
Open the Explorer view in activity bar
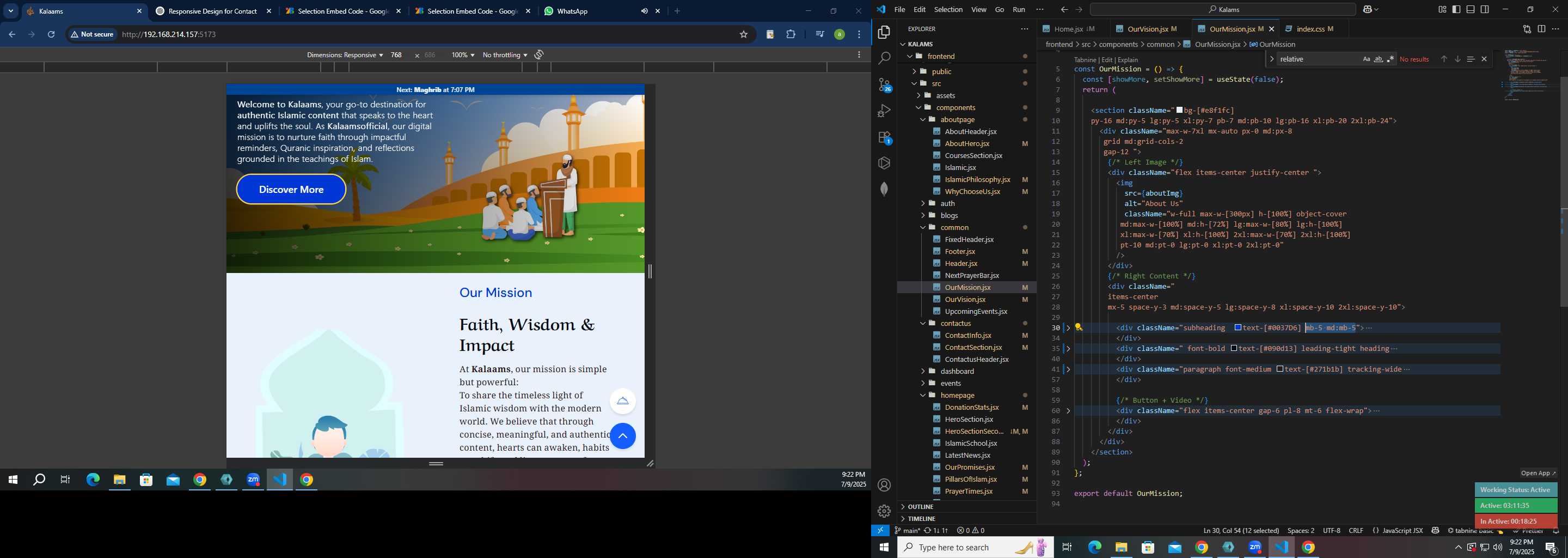(x=884, y=32)
